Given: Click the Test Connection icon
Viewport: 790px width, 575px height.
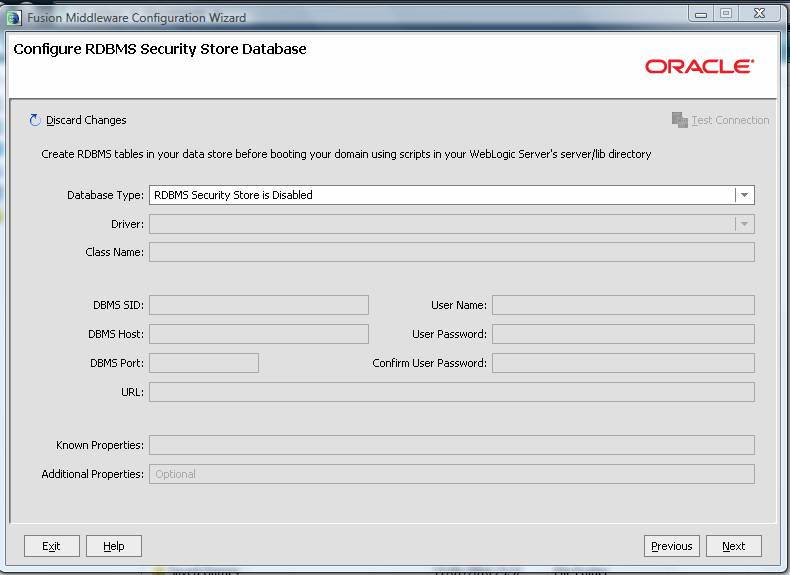Looking at the screenshot, I should click(680, 120).
